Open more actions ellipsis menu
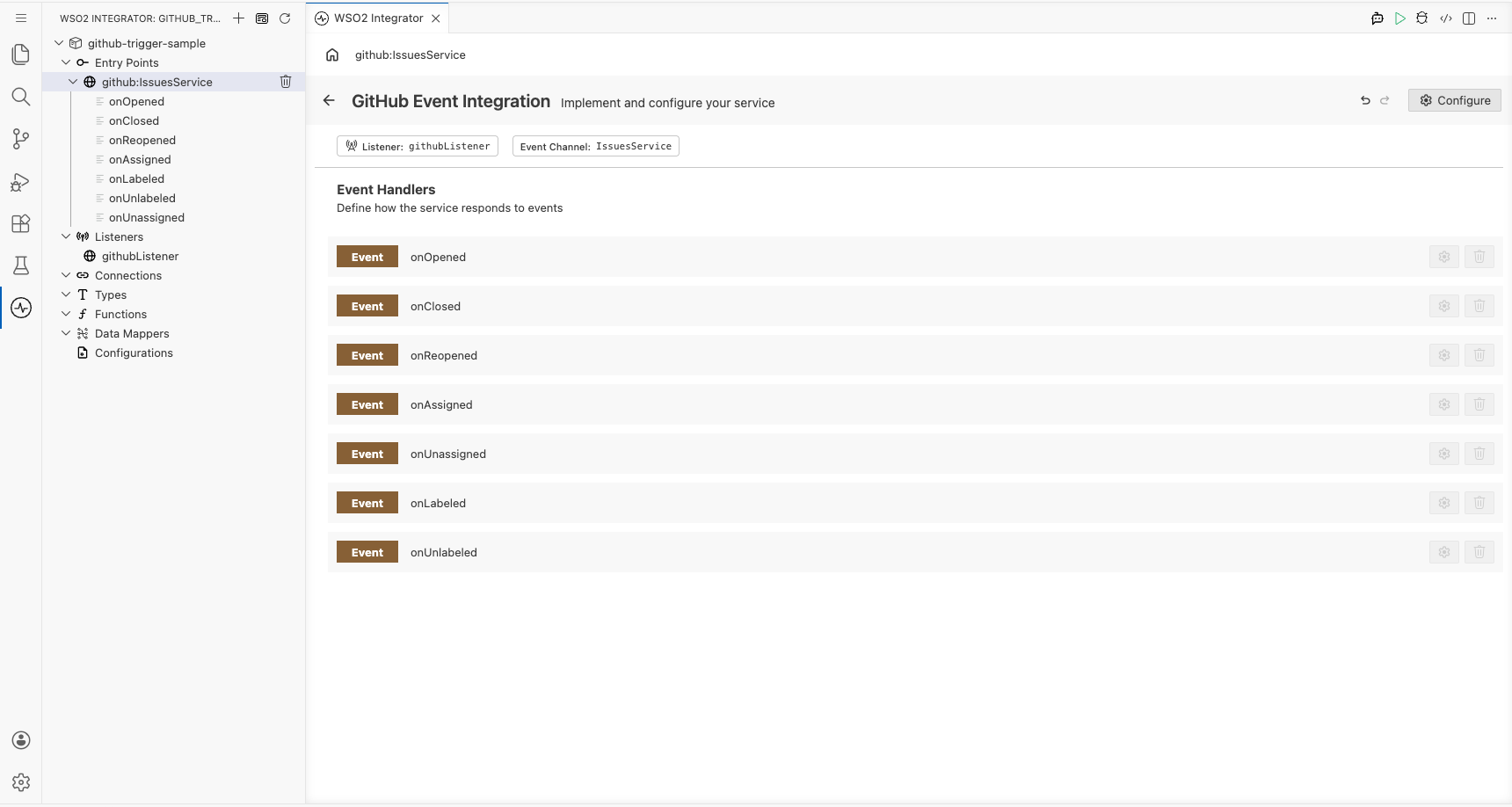The height and width of the screenshot is (807, 1512). [1492, 18]
